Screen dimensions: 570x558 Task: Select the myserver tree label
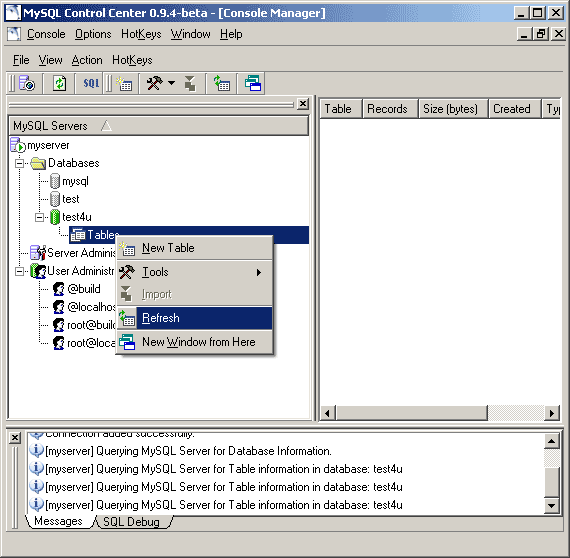[48, 145]
